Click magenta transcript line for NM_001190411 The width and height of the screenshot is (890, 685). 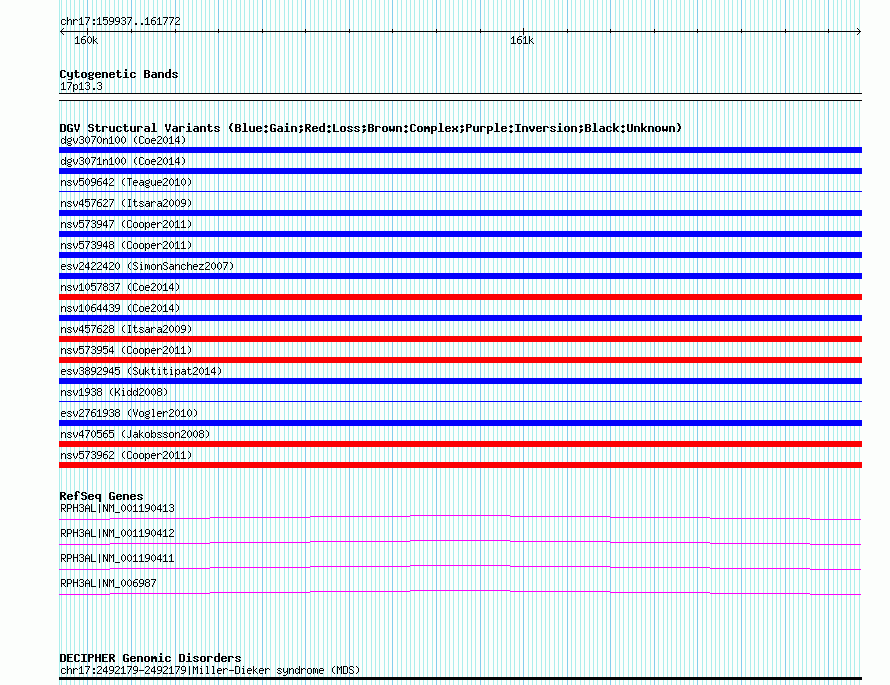(460, 566)
